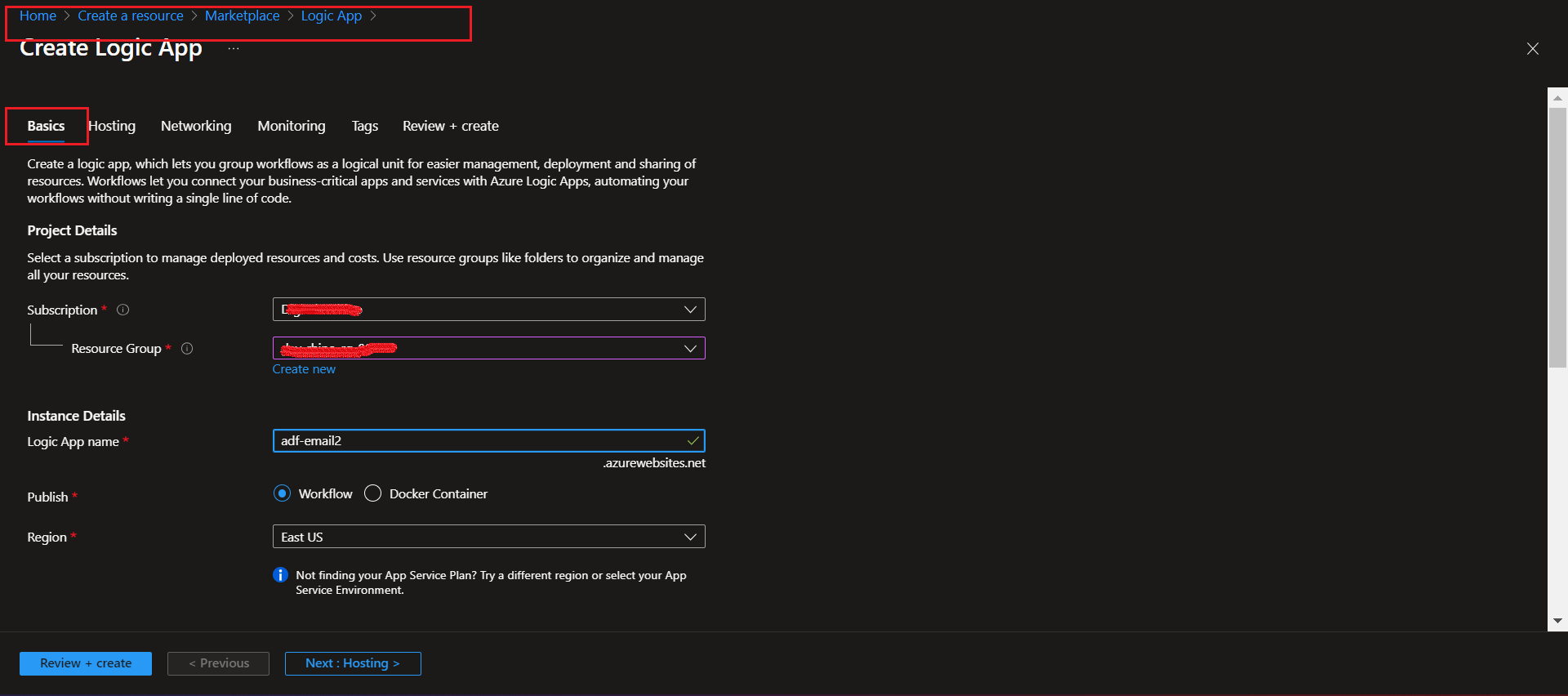This screenshot has height=696, width=1568.
Task: Go to the Monitoring tab
Action: pos(292,126)
